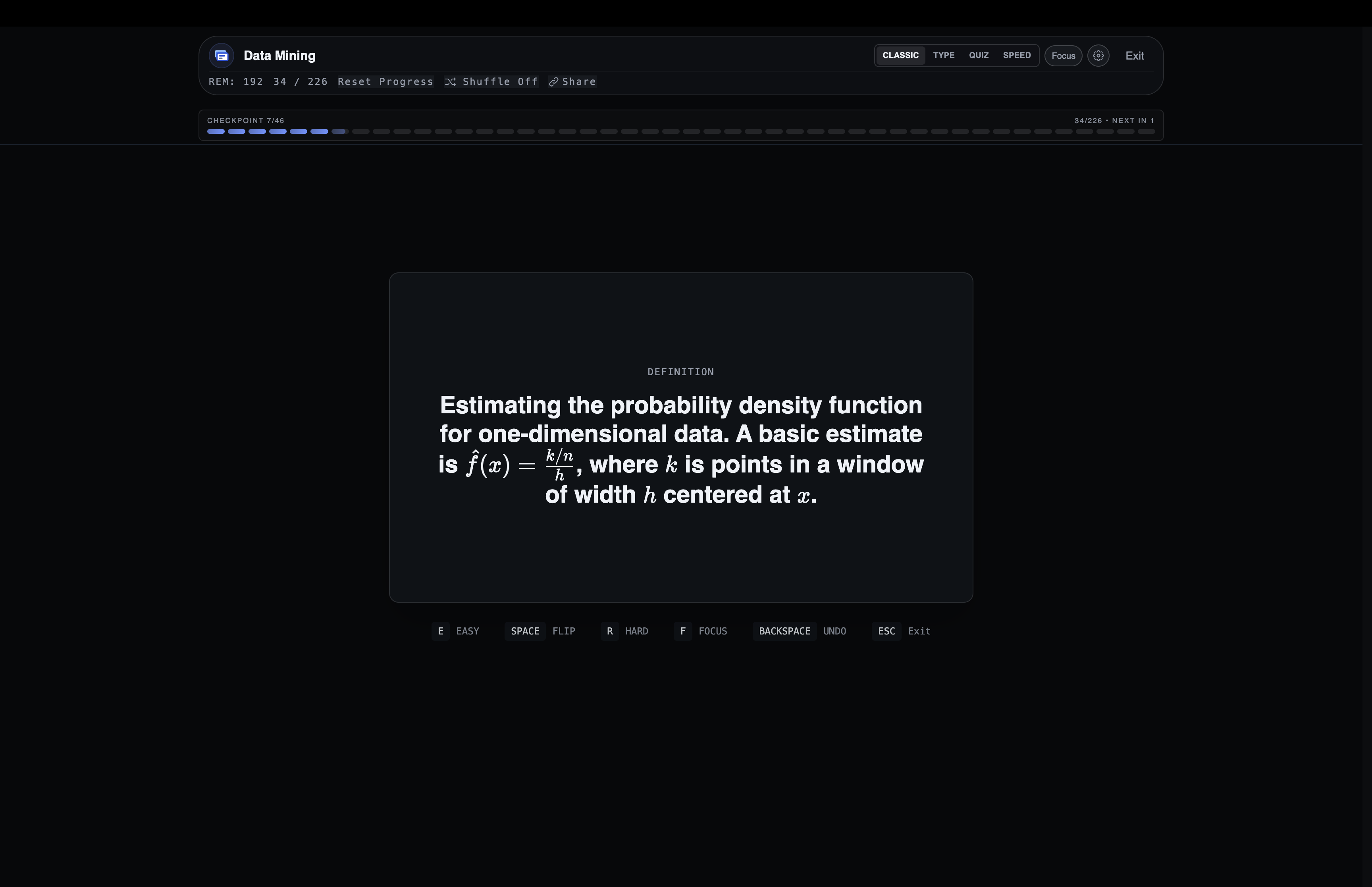Viewport: 1372px width, 887px height.
Task: Click the 'UNDO' label
Action: [x=835, y=631]
